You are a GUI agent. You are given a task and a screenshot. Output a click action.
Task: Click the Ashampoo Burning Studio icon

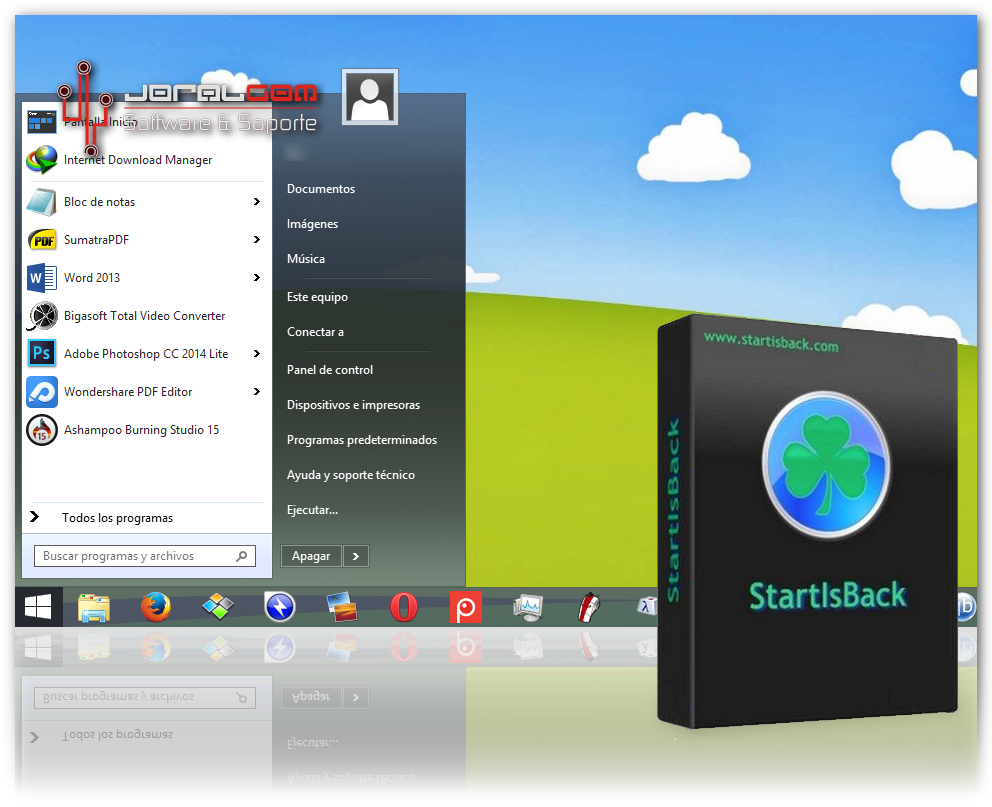[42, 430]
